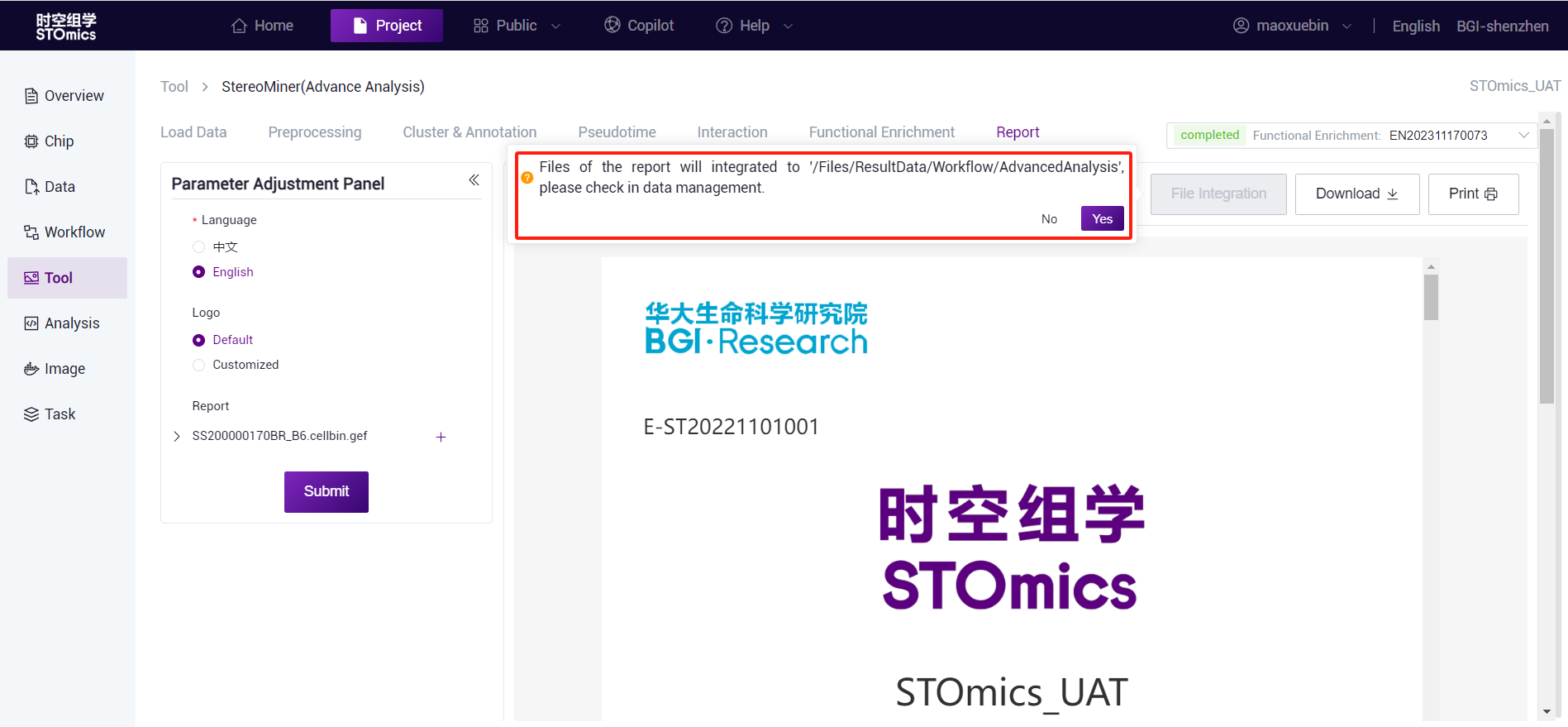Click the plus icon next to SS200000170BR_B6.cellbin.gef

click(x=441, y=437)
